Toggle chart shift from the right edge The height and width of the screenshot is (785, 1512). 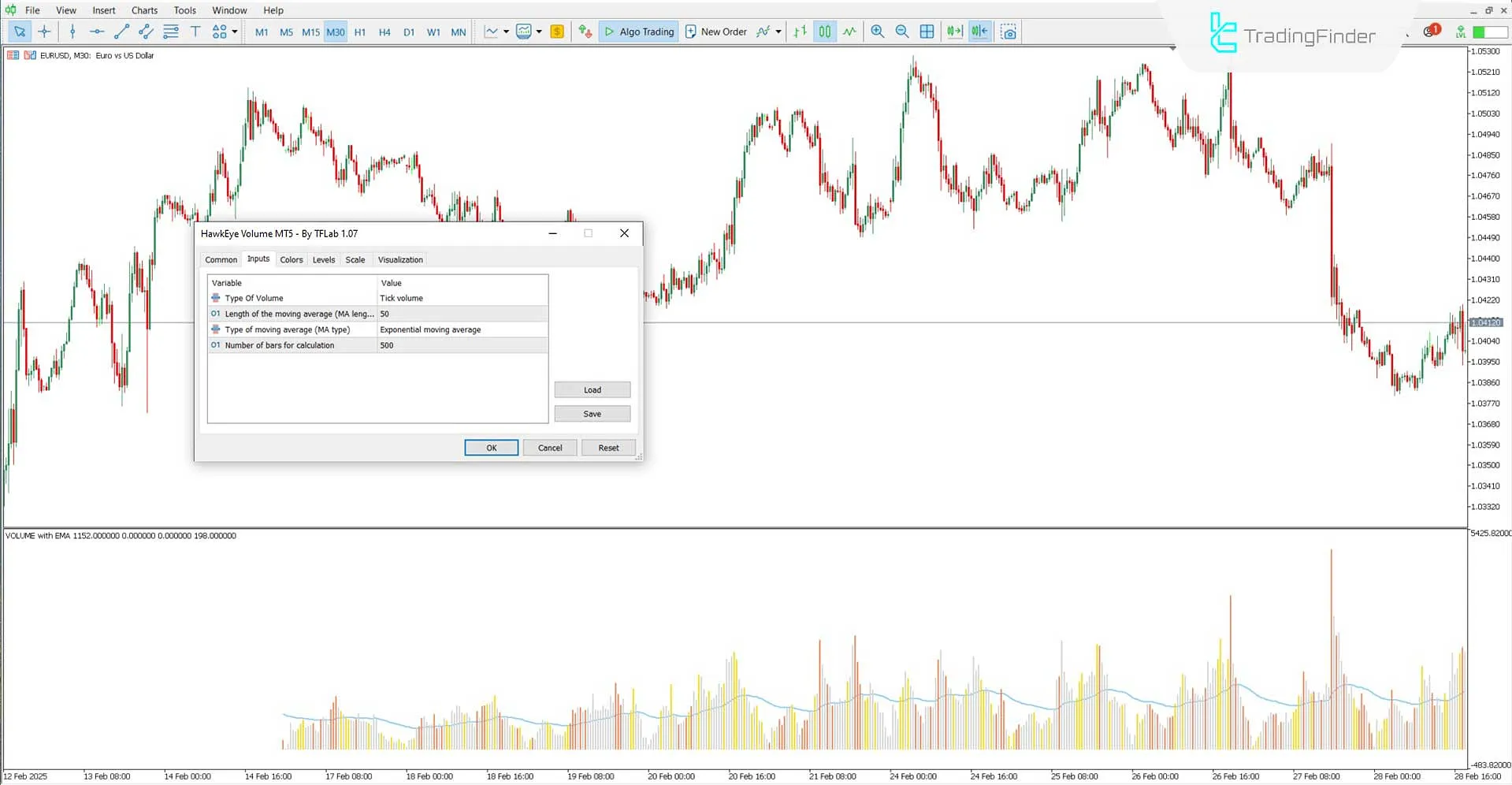point(979,32)
